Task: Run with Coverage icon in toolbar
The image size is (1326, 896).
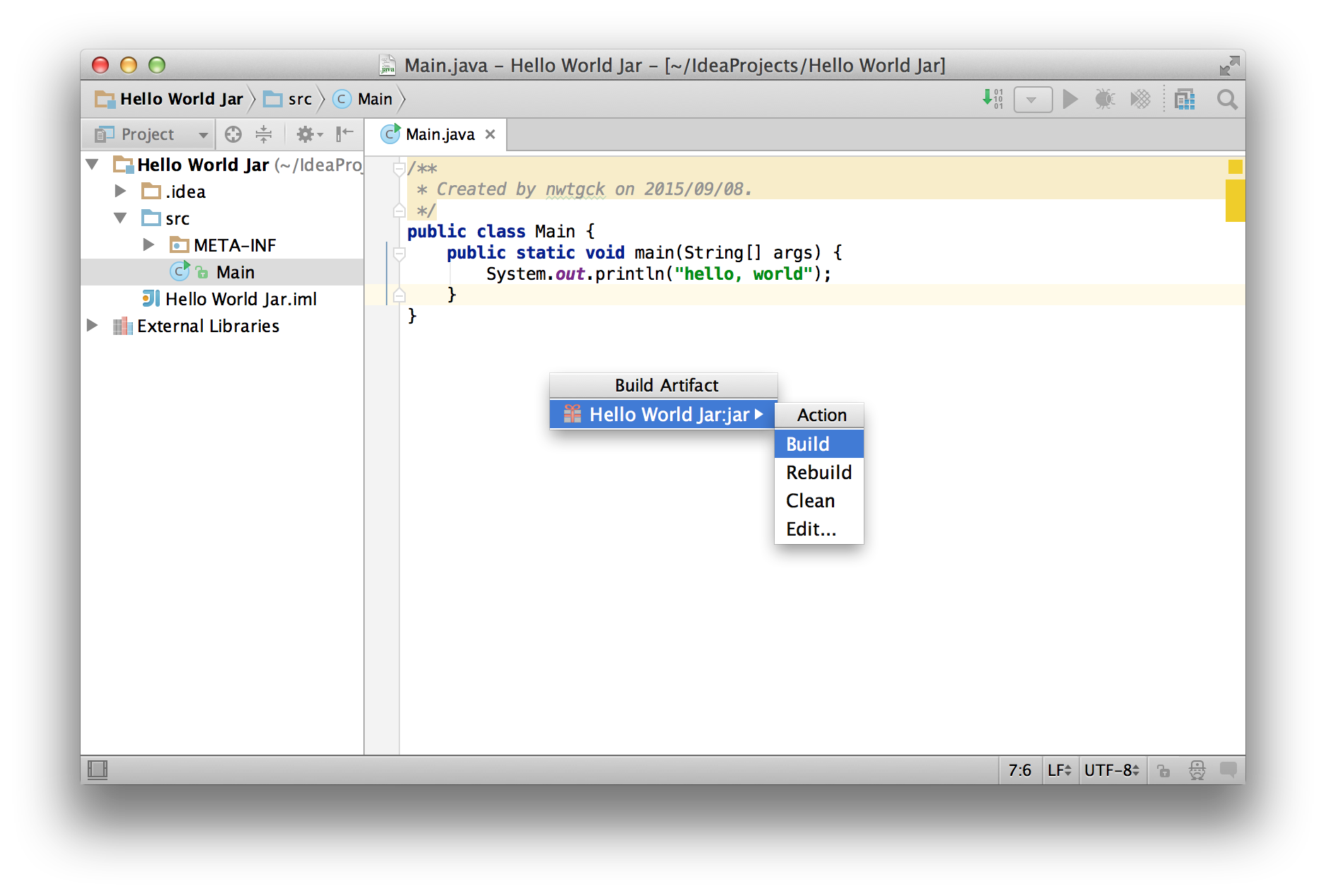Action: (x=1140, y=99)
